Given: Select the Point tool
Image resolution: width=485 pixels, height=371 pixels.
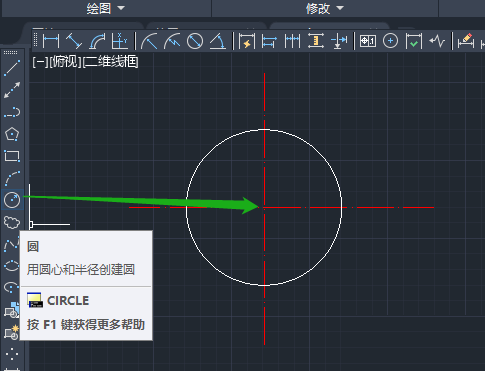Looking at the screenshot, I should pyautogui.click(x=12, y=354).
